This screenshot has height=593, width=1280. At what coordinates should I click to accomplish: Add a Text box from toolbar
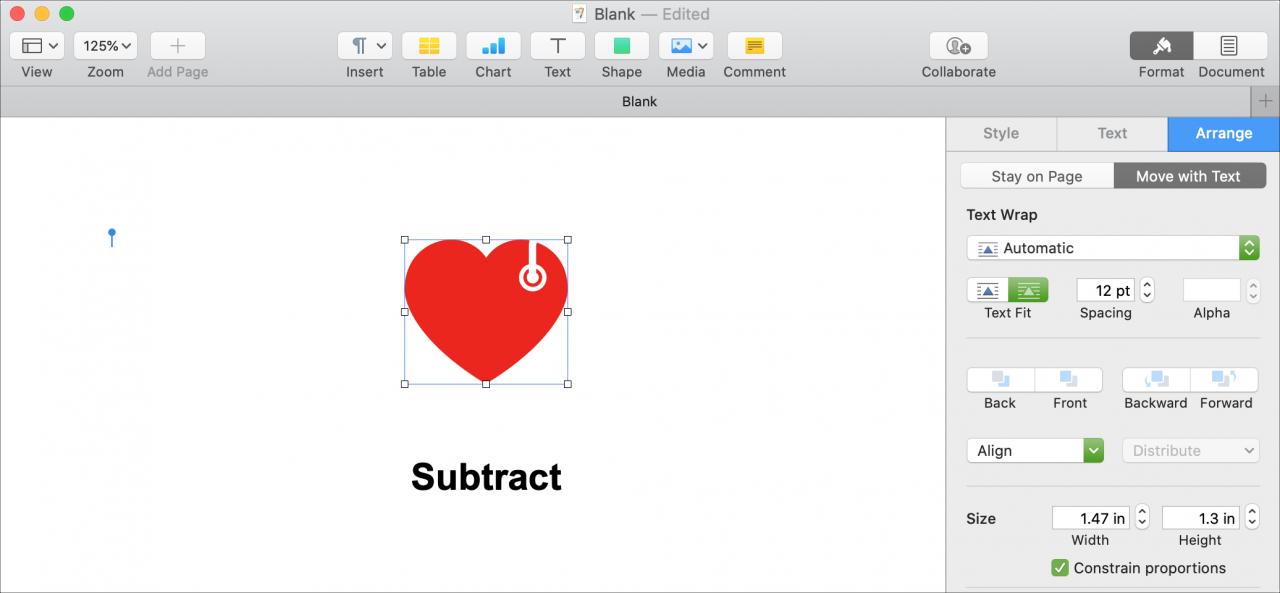pyautogui.click(x=558, y=46)
